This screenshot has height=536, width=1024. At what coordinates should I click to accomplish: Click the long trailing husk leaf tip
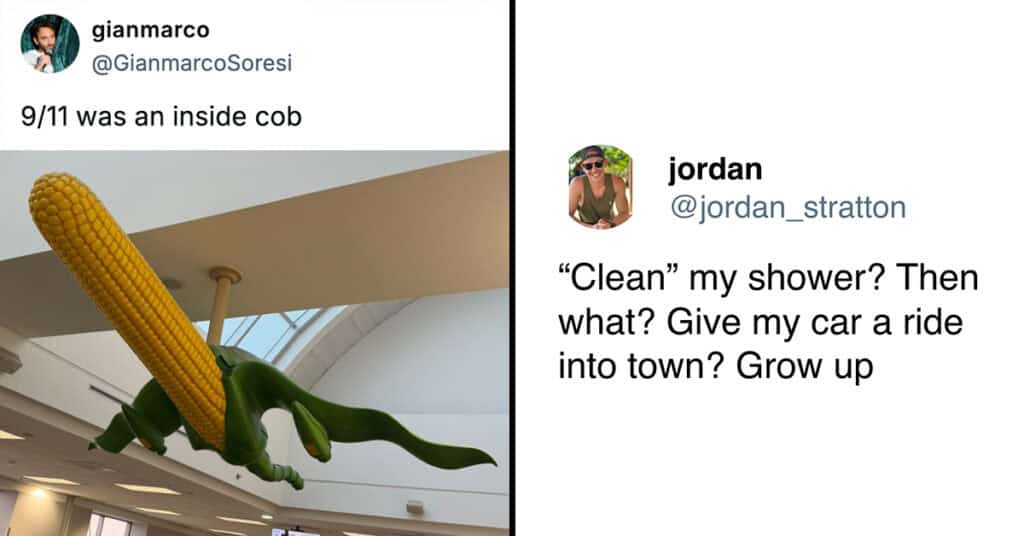[x=457, y=454]
